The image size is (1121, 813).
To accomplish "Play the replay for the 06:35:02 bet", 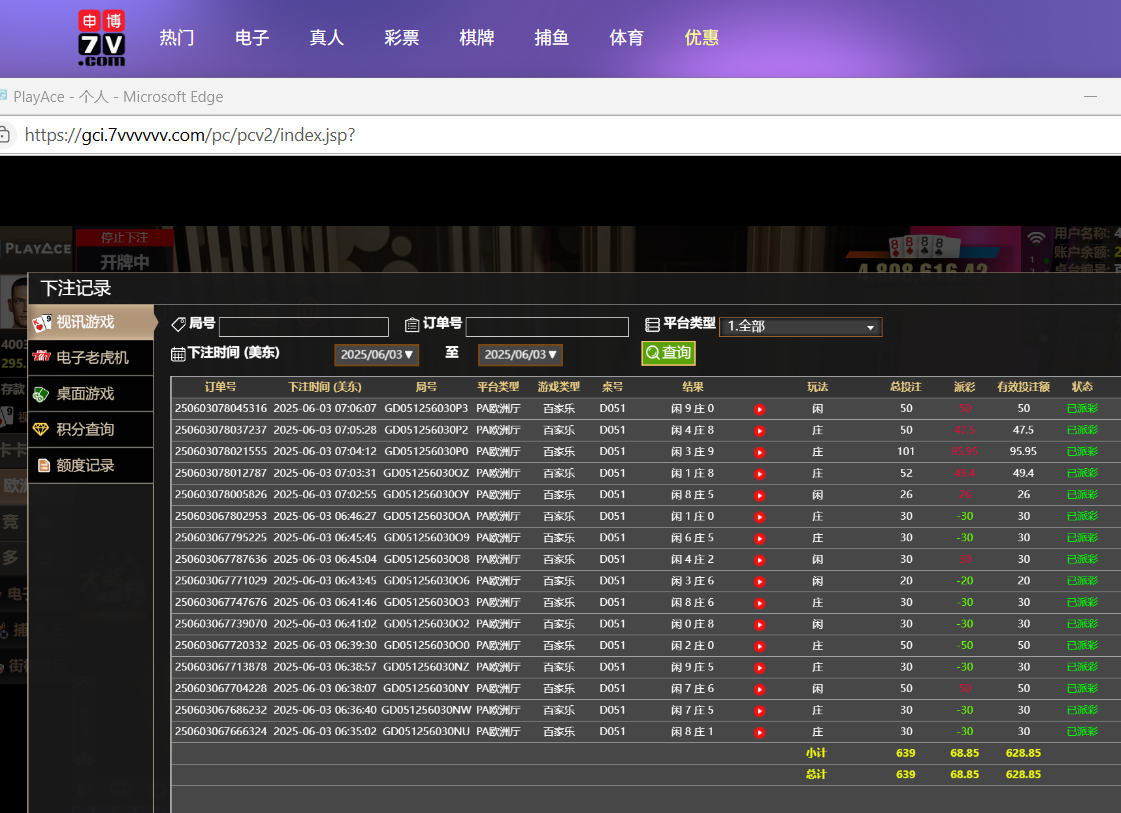I will click(x=759, y=732).
